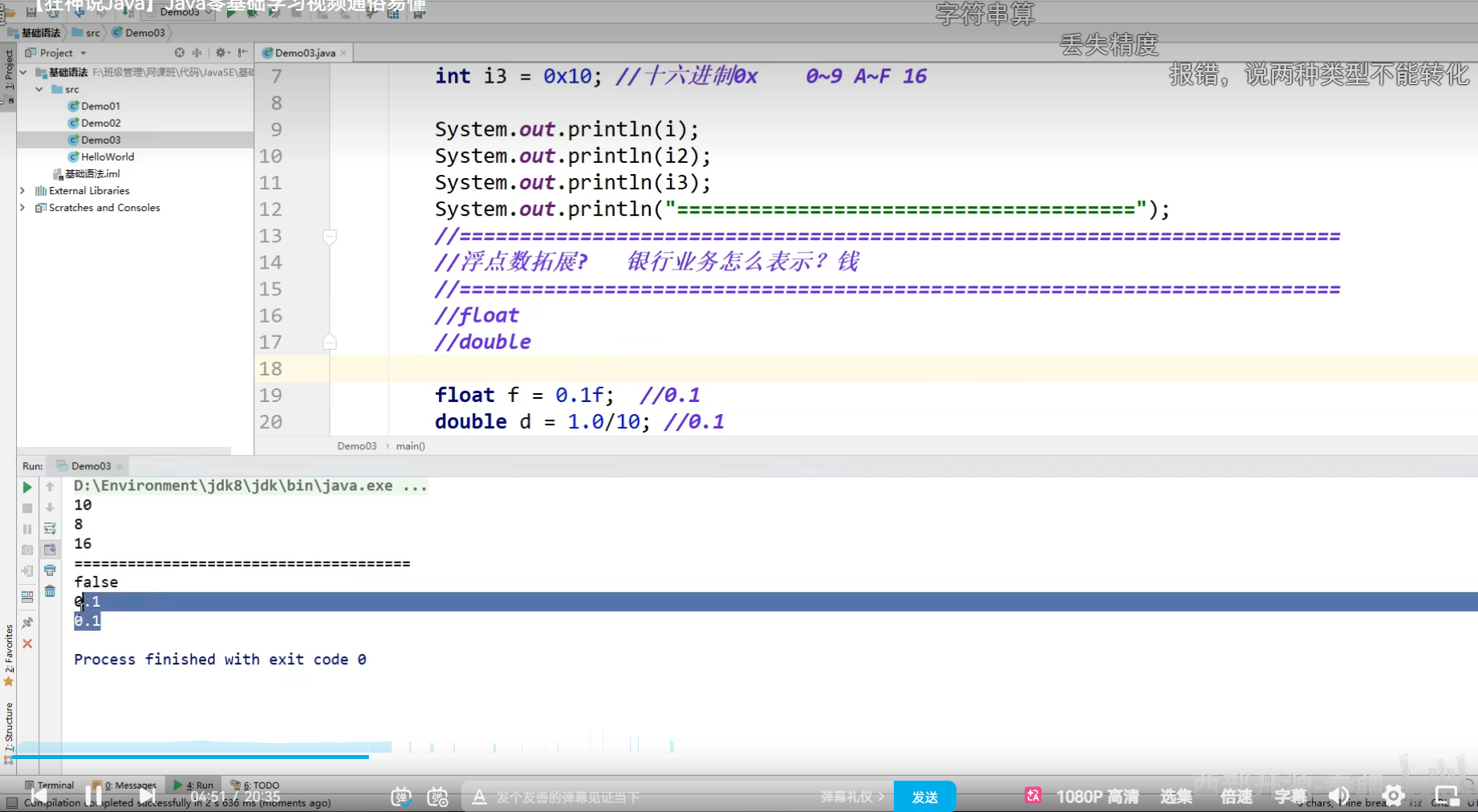Collapse all in Project panel

click(x=197, y=52)
